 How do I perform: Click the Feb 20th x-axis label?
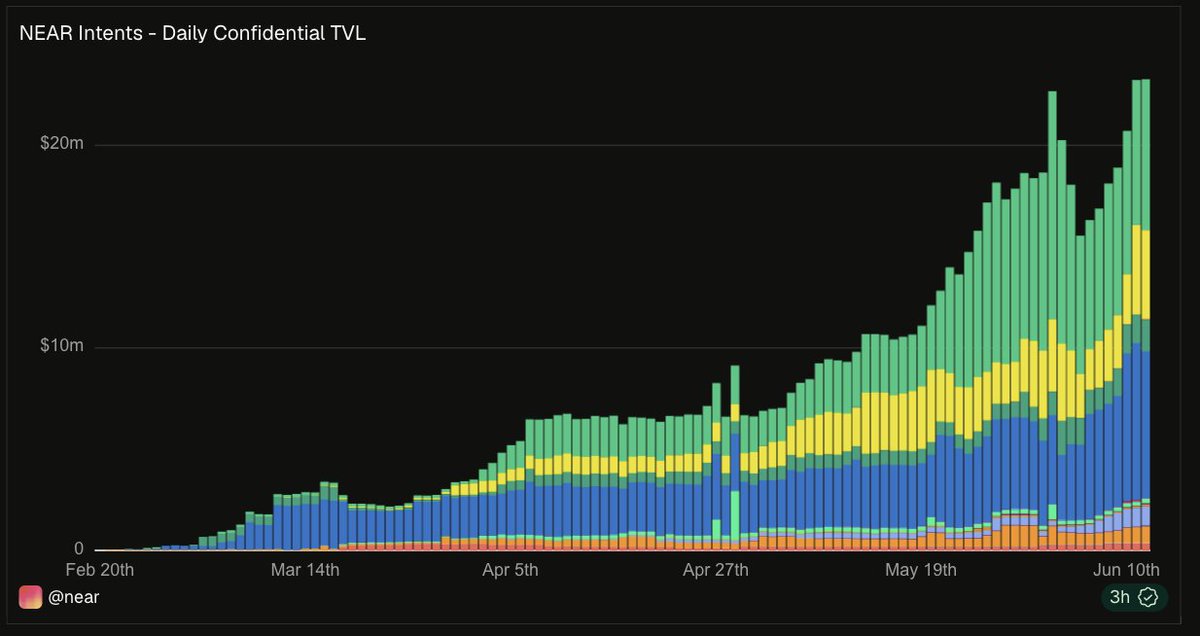(x=98, y=570)
